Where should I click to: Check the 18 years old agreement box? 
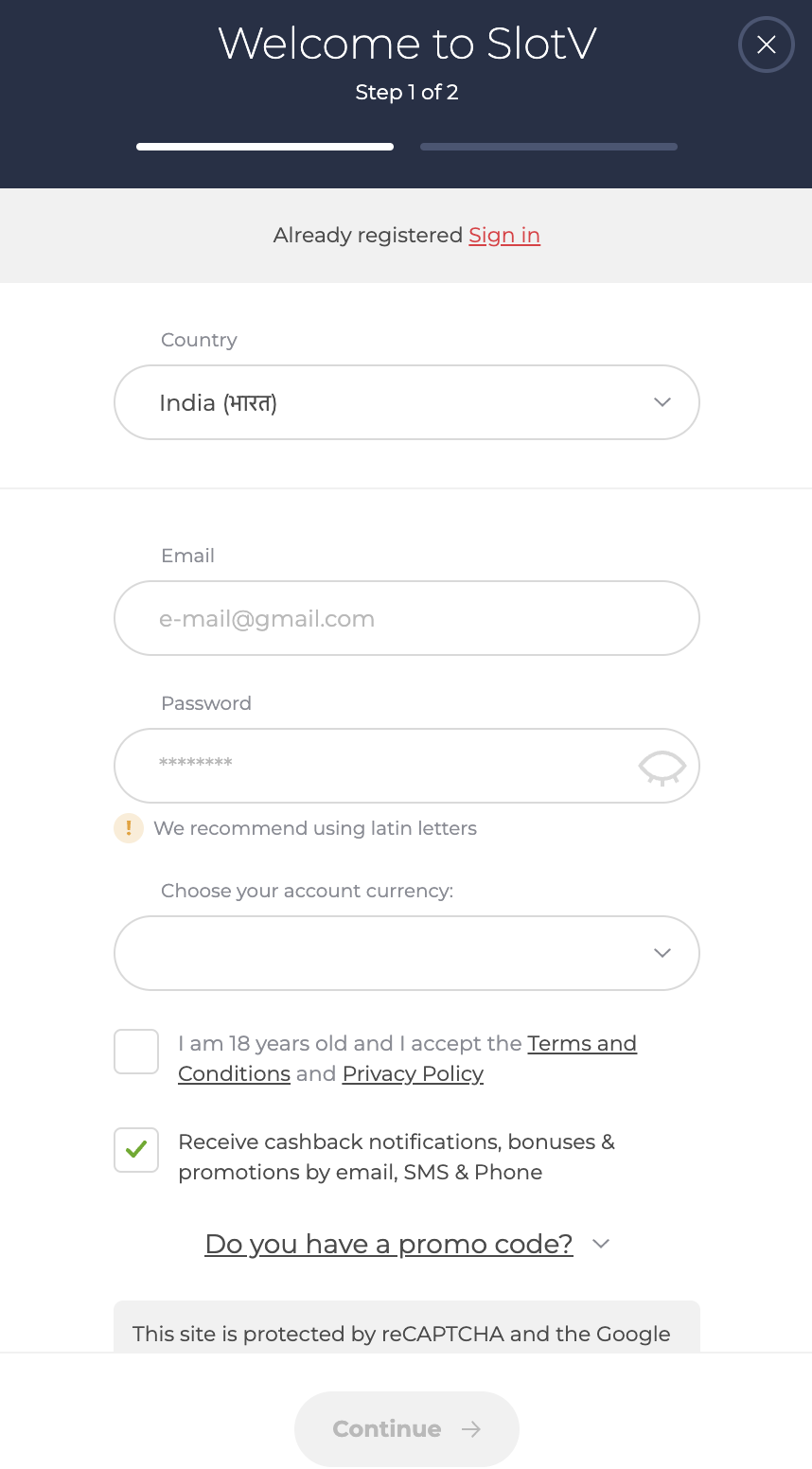(x=136, y=1052)
